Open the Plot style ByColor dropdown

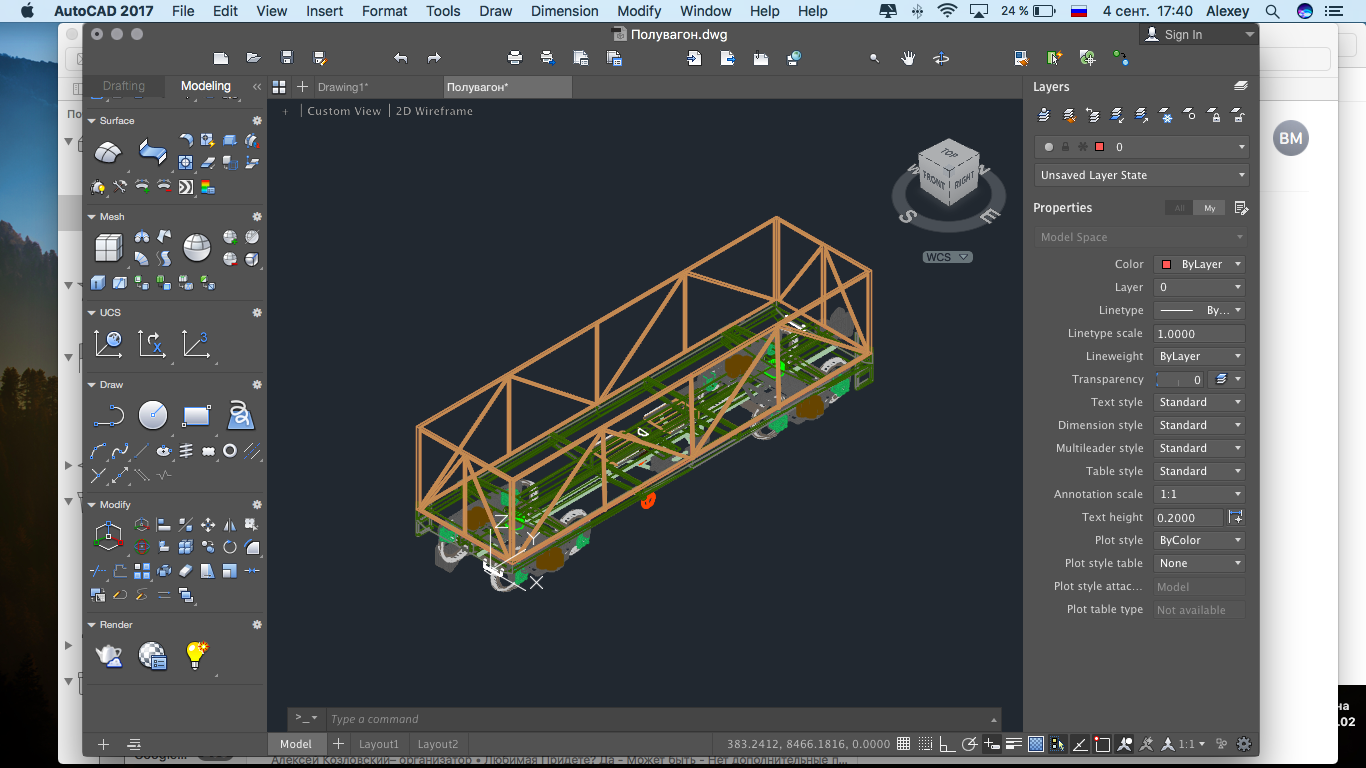pos(1200,540)
